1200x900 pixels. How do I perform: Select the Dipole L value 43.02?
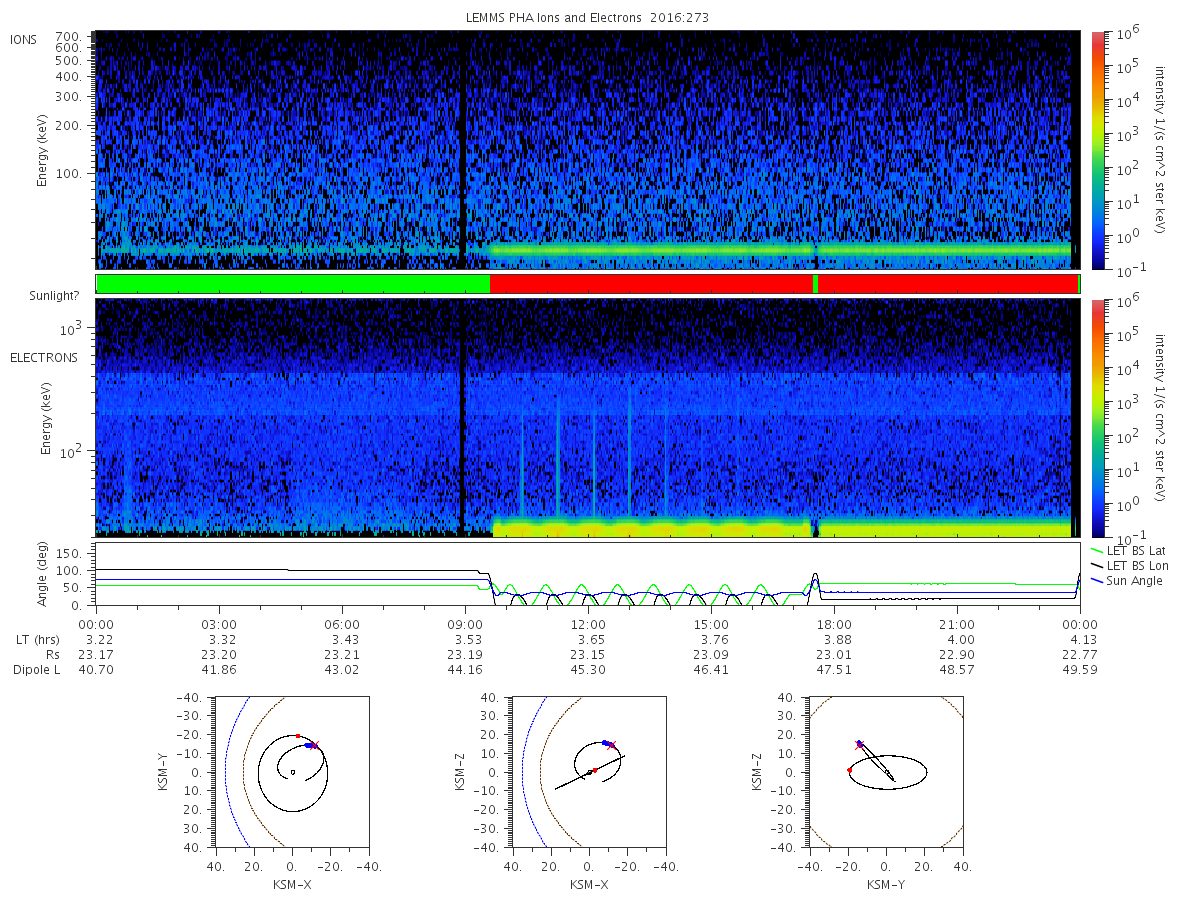tap(342, 669)
